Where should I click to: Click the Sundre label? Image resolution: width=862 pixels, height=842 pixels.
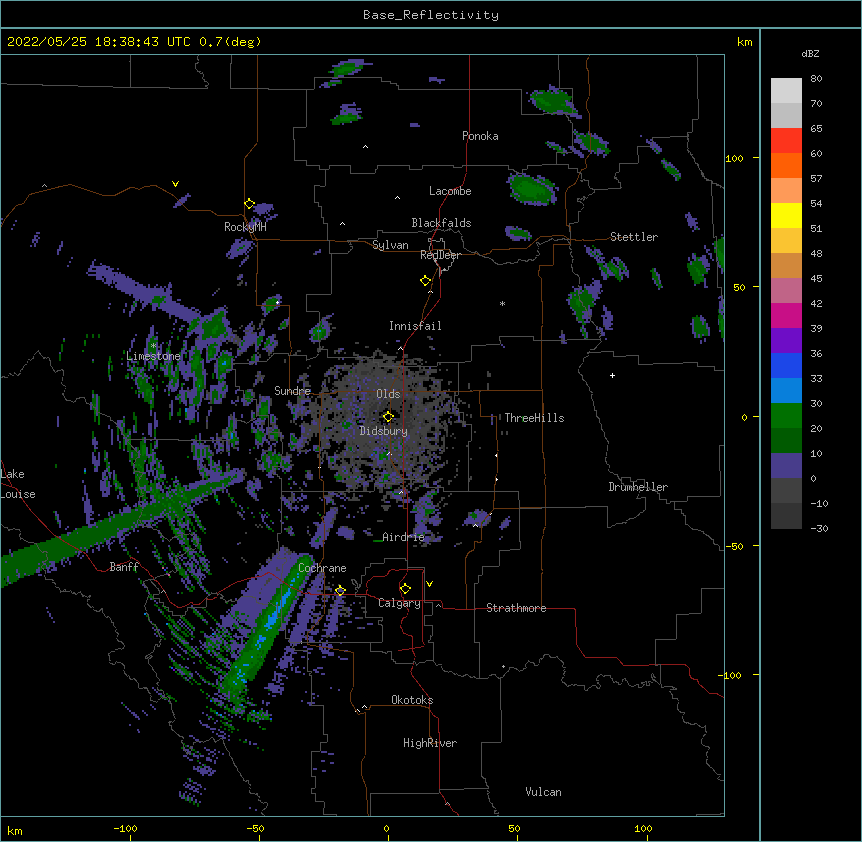[x=292, y=391]
